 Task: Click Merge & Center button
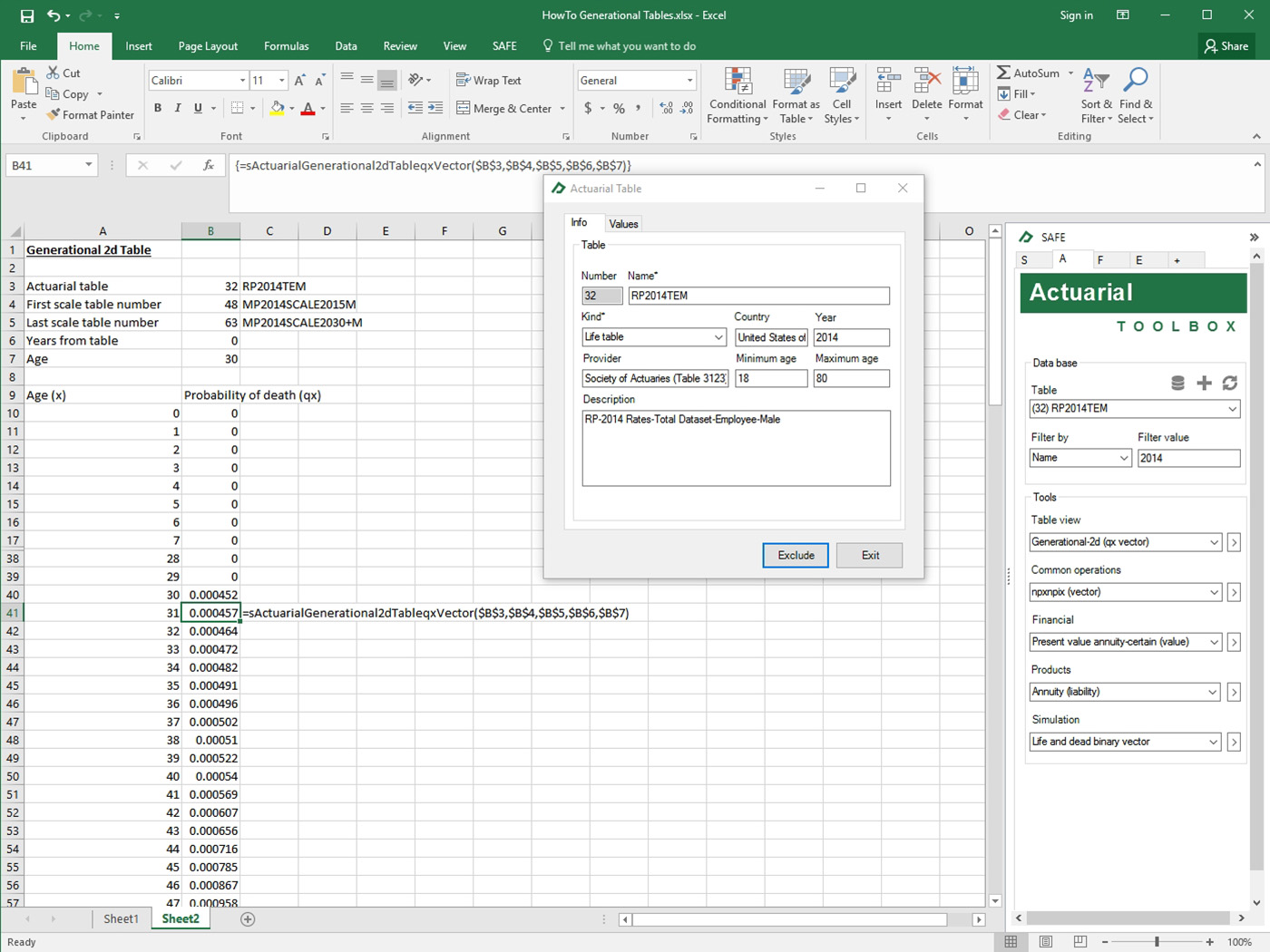click(x=504, y=108)
